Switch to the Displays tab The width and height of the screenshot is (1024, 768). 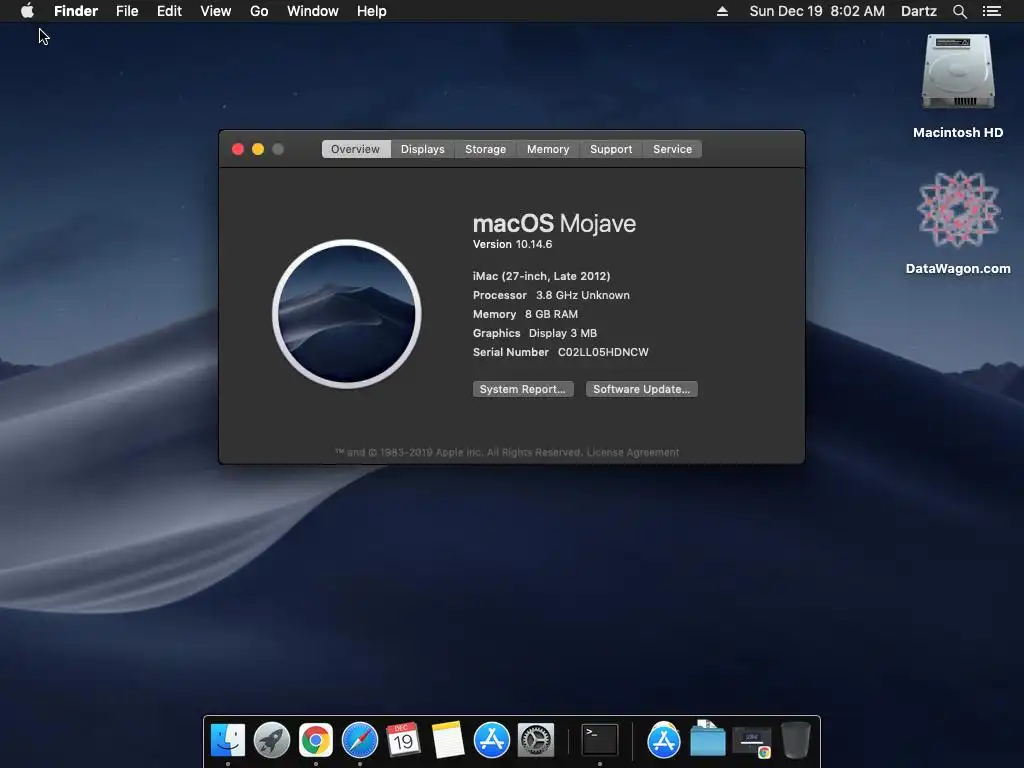423,149
